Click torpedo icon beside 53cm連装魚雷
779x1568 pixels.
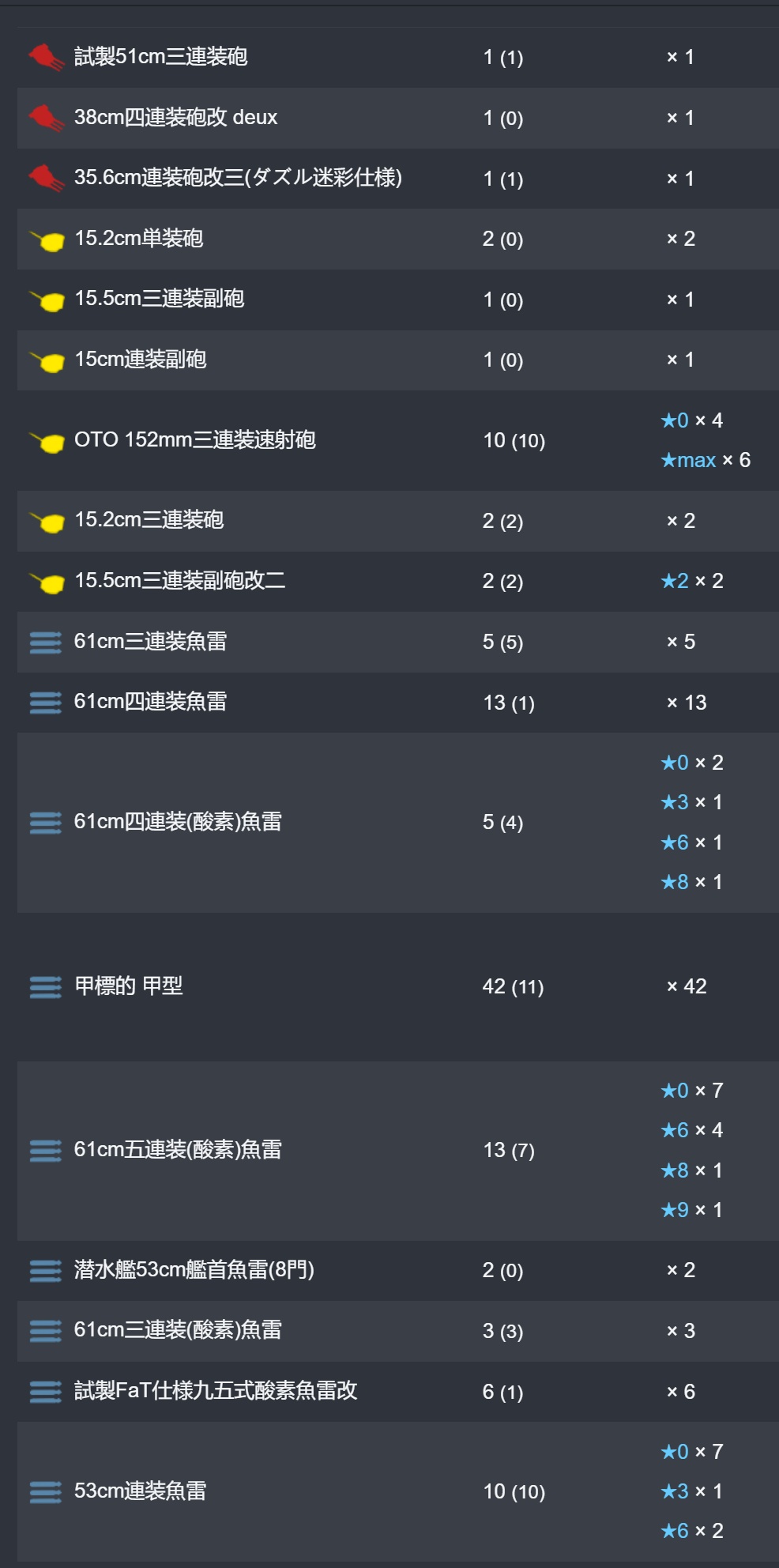[x=46, y=1491]
